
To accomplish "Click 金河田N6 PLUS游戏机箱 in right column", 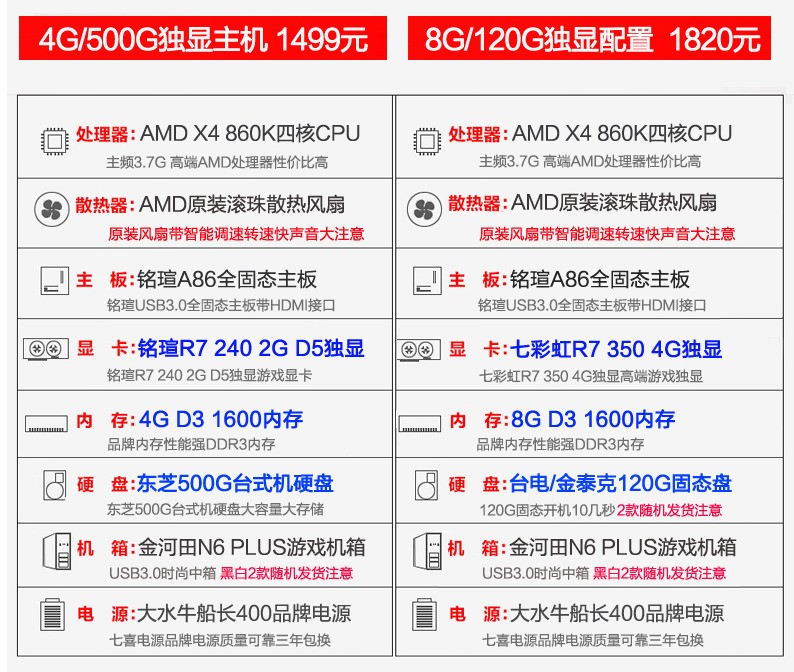I will [623, 547].
